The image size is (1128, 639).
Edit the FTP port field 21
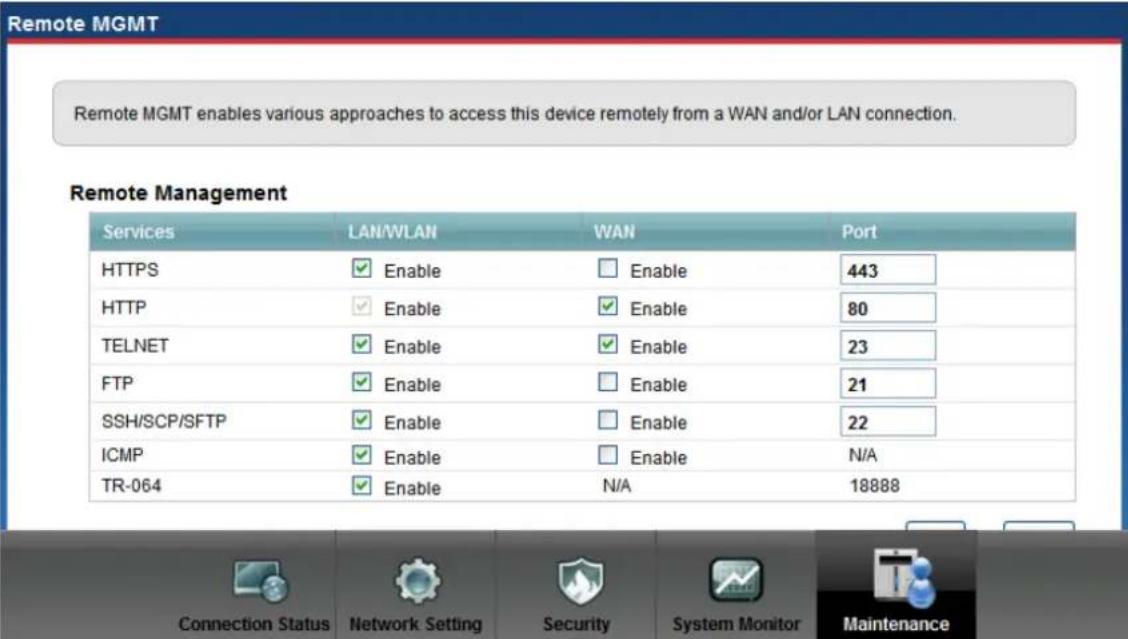tap(888, 384)
